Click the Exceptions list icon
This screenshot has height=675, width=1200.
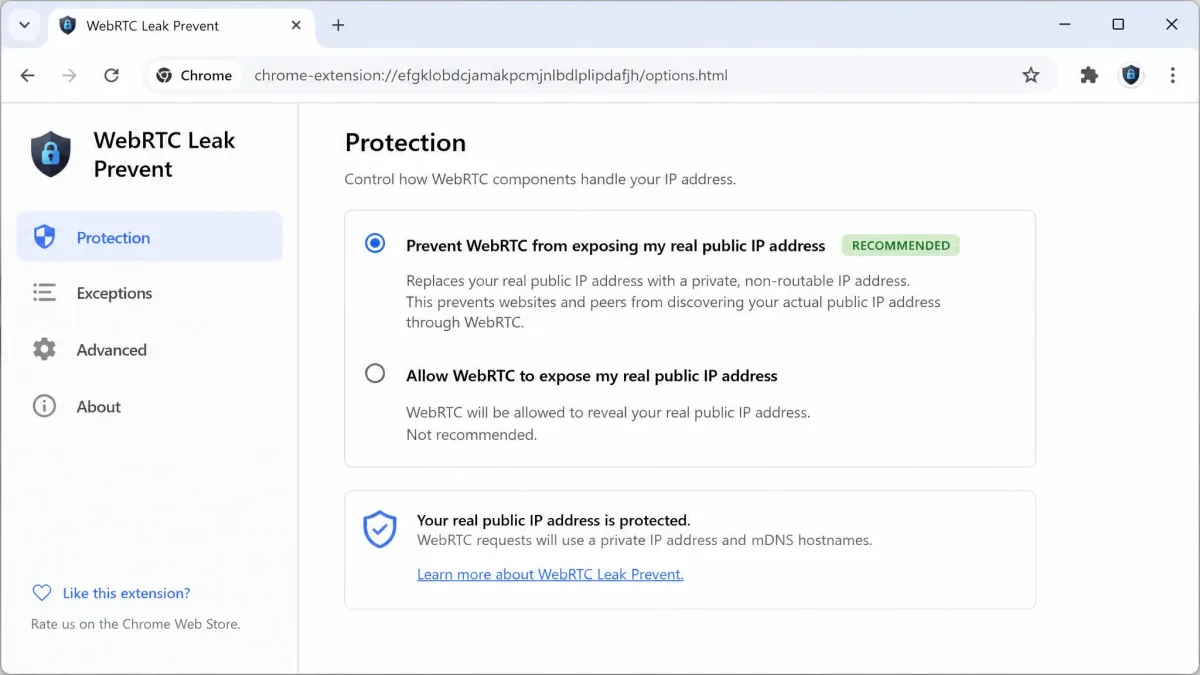[44, 292]
